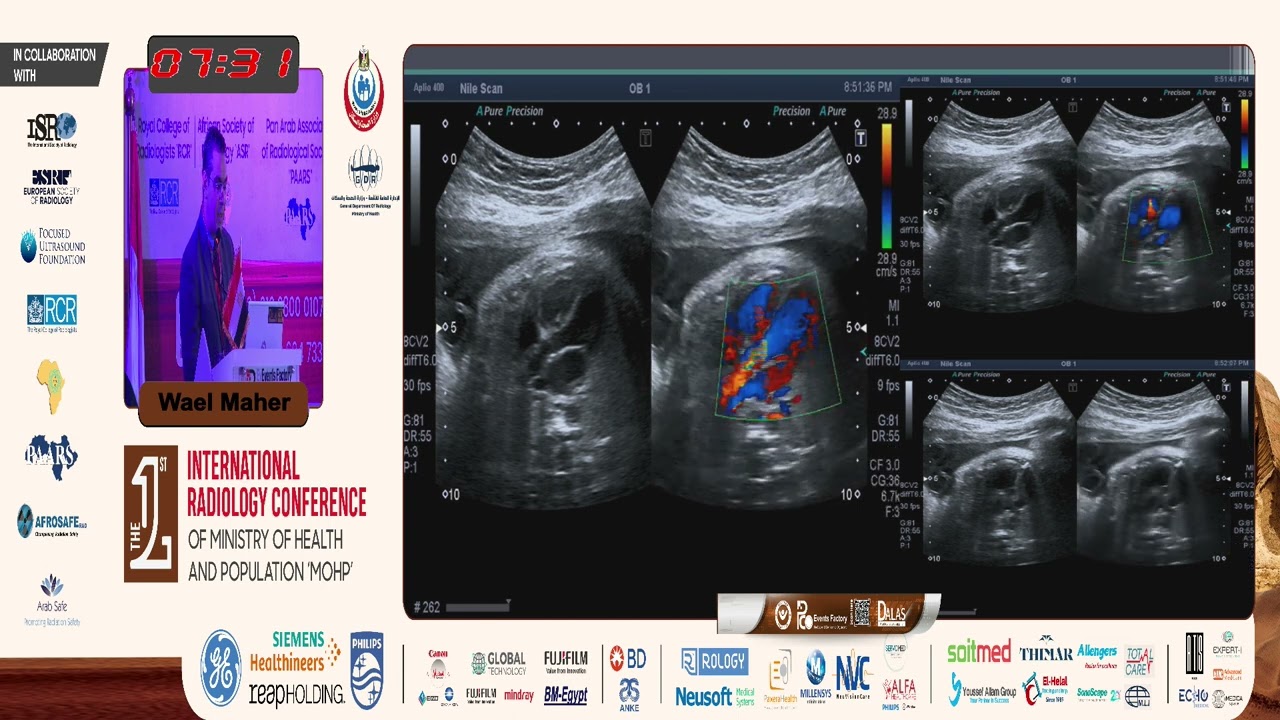This screenshot has height=720, width=1280.
Task: Click the ISR logo in the collaboration sidebar
Action: tap(51, 129)
